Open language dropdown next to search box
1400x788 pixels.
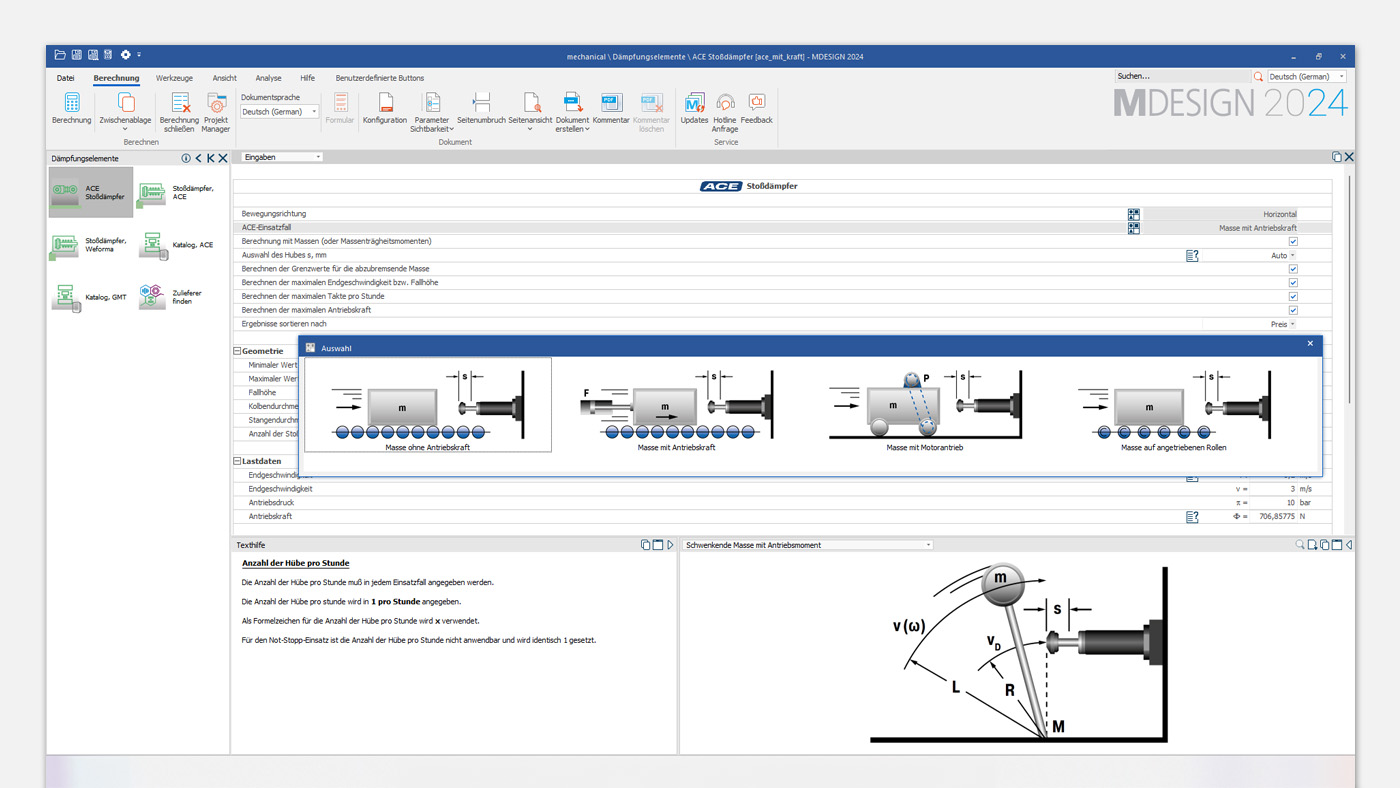pyautogui.click(x=1307, y=76)
